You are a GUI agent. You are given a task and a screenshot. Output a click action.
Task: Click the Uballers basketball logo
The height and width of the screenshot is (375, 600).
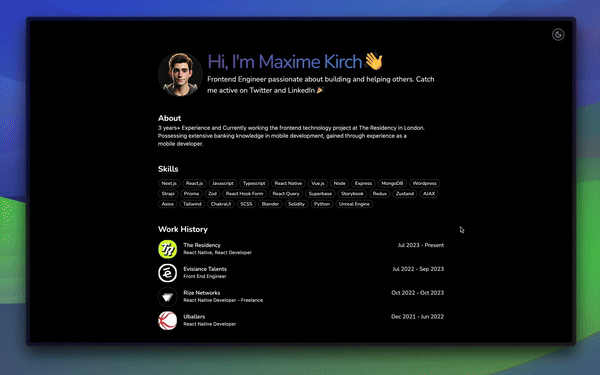[168, 321]
